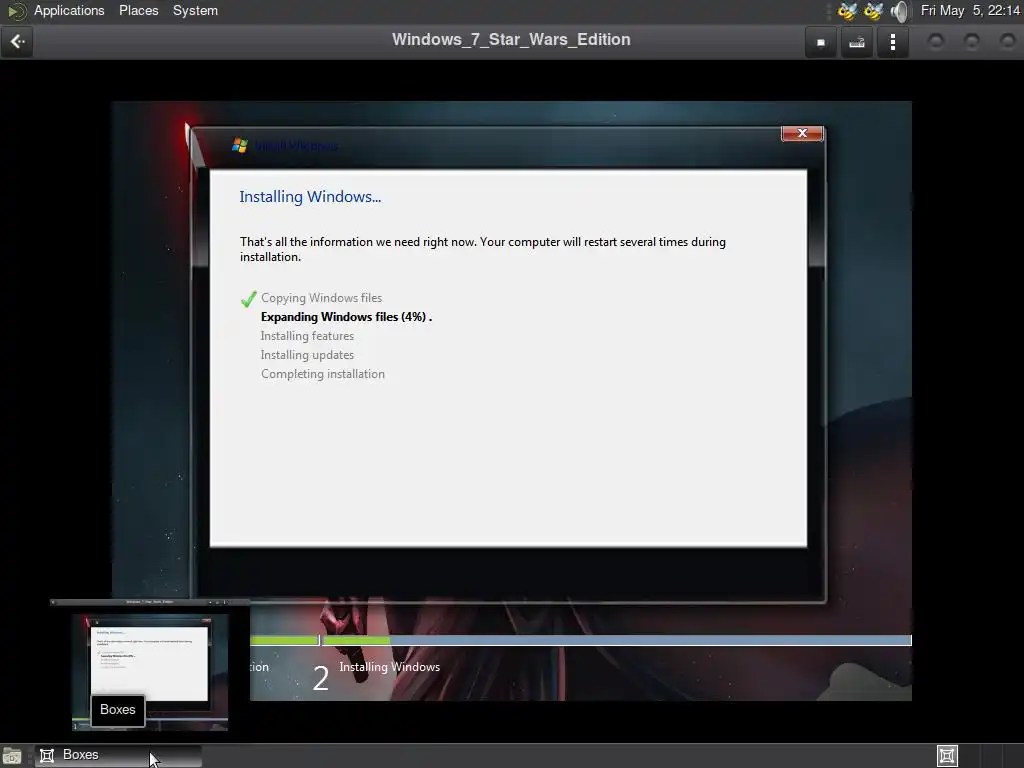Screen dimensions: 1024x768
Task: Click the show desktop icon in bottom panel
Action: click(x=12, y=756)
